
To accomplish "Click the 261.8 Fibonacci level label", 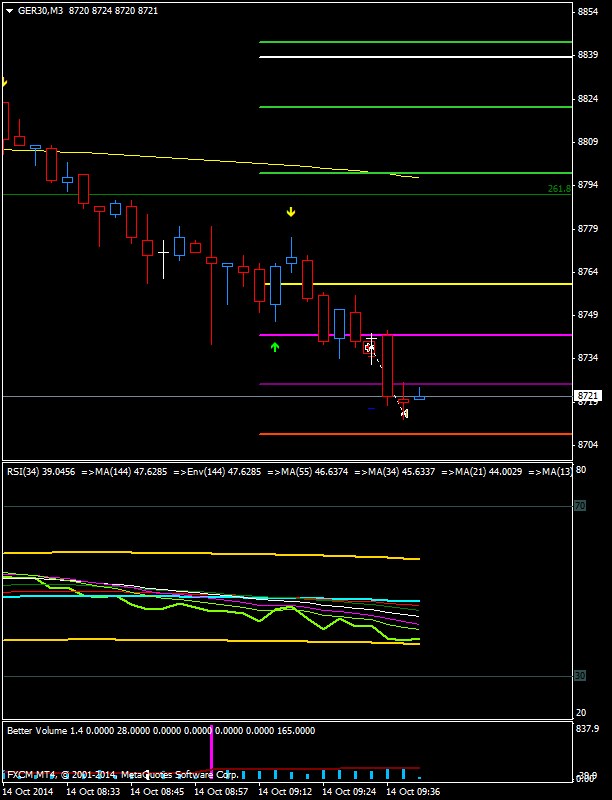I will point(558,188).
